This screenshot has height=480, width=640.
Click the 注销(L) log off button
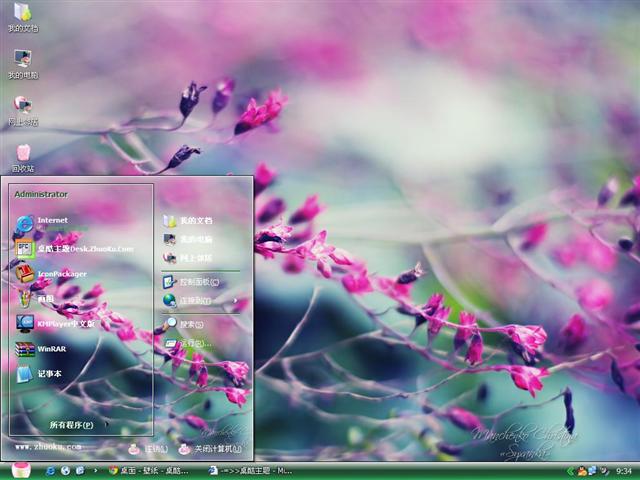coord(151,449)
